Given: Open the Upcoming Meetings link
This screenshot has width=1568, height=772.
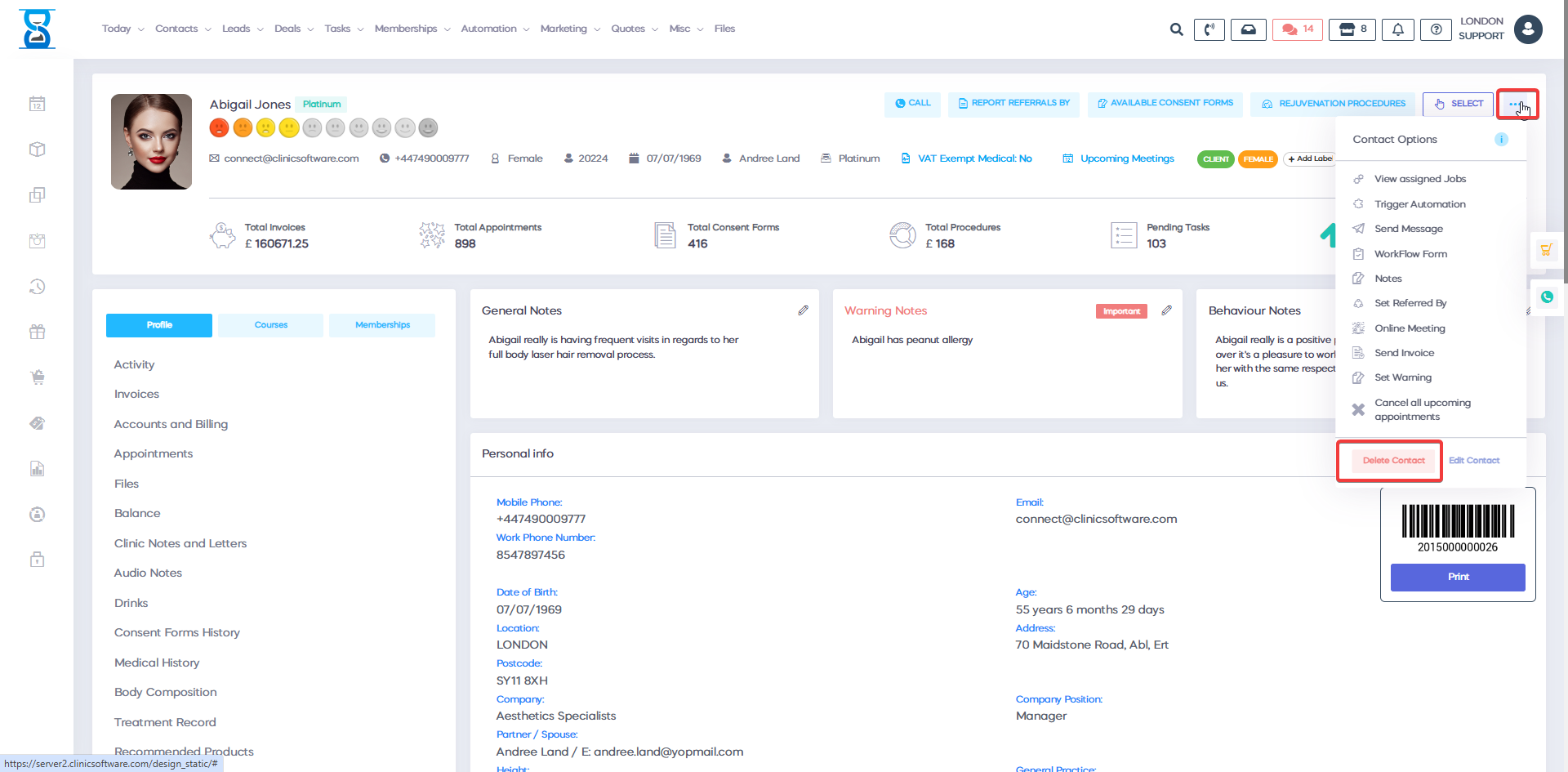Looking at the screenshot, I should coord(1126,158).
